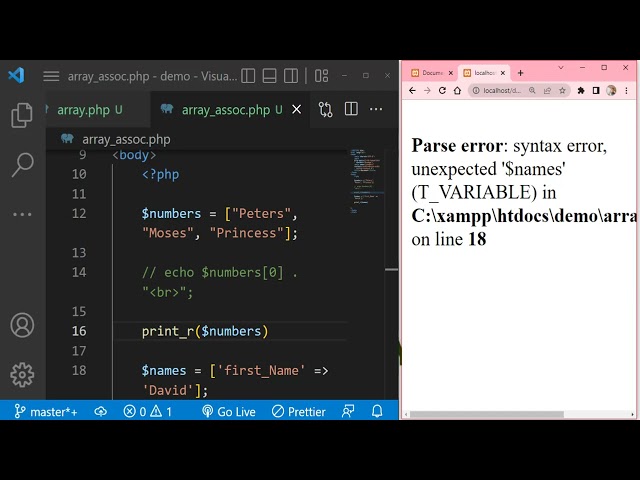Click array_assoc.php in the breadcrumb
This screenshot has width=640, height=480.
click(x=126, y=140)
